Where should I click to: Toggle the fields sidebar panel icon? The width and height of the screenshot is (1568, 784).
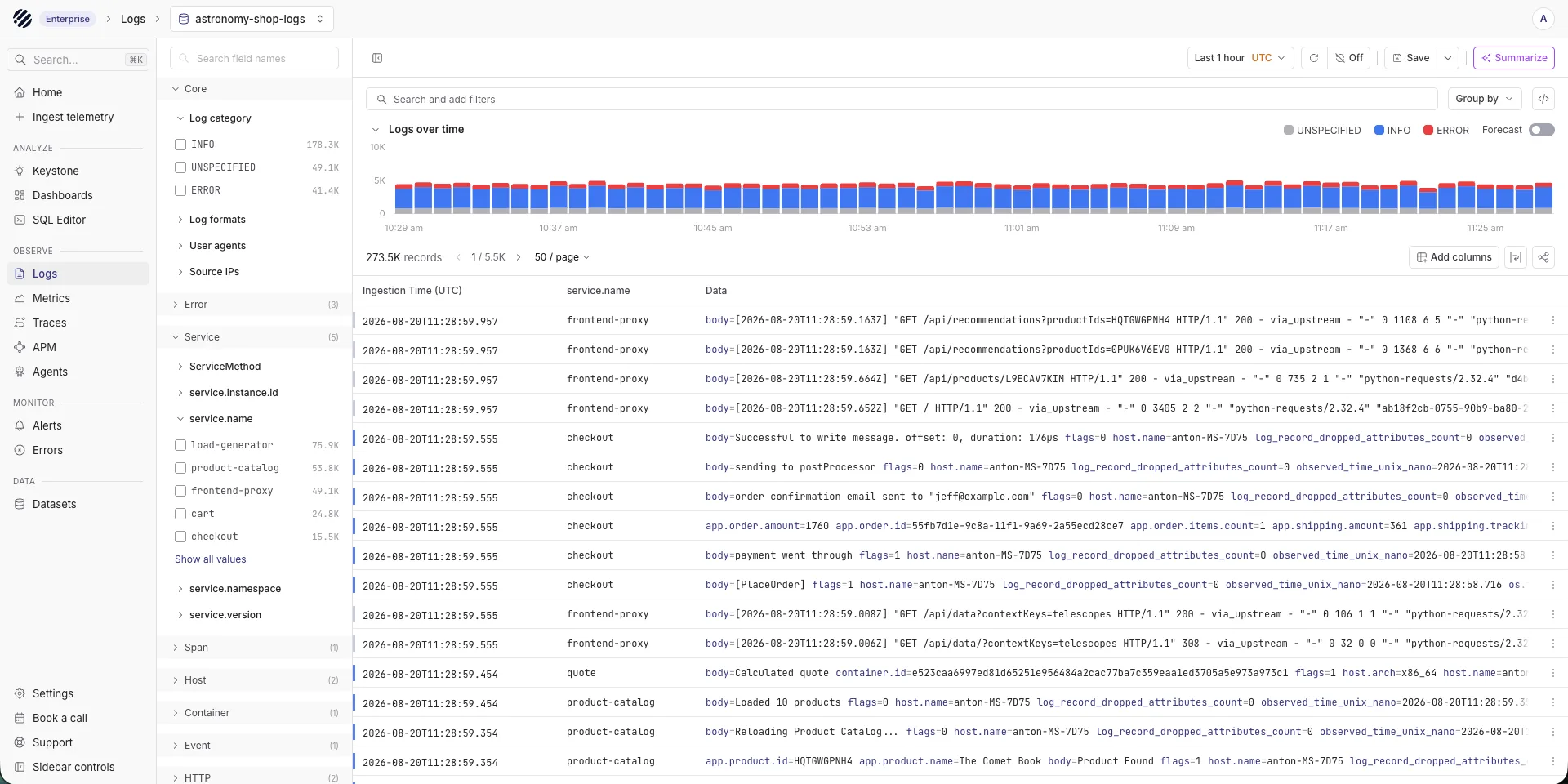pos(377,58)
